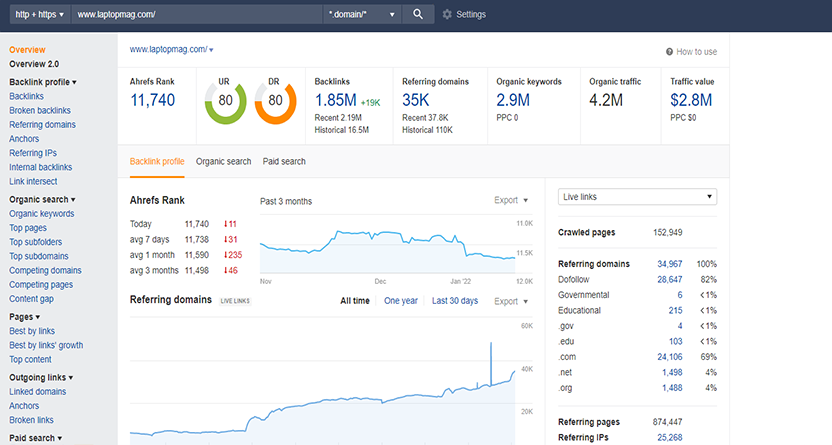Open Overview 2.0 in the sidebar
832x445 pixels.
coord(34,64)
